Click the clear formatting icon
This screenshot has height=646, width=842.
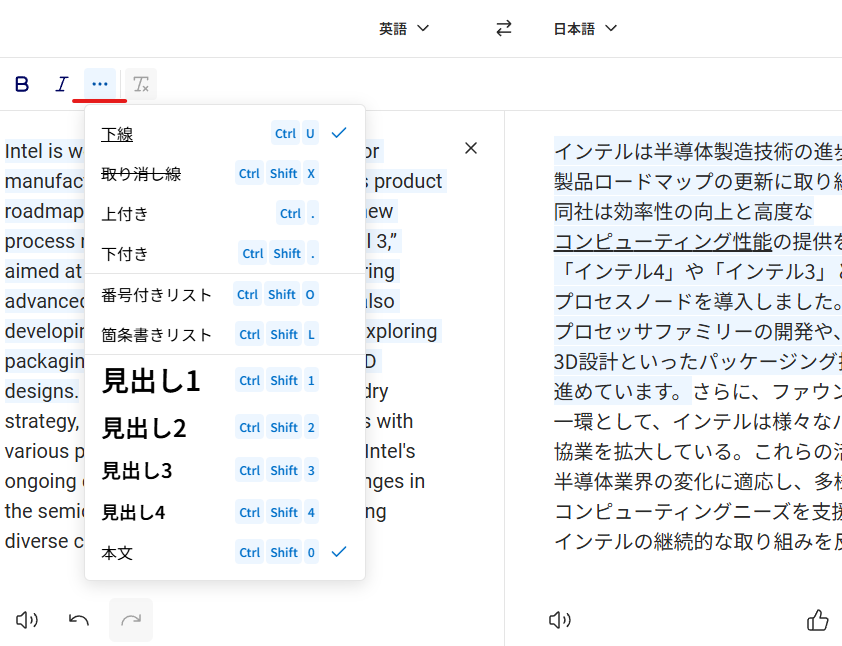[x=141, y=85]
